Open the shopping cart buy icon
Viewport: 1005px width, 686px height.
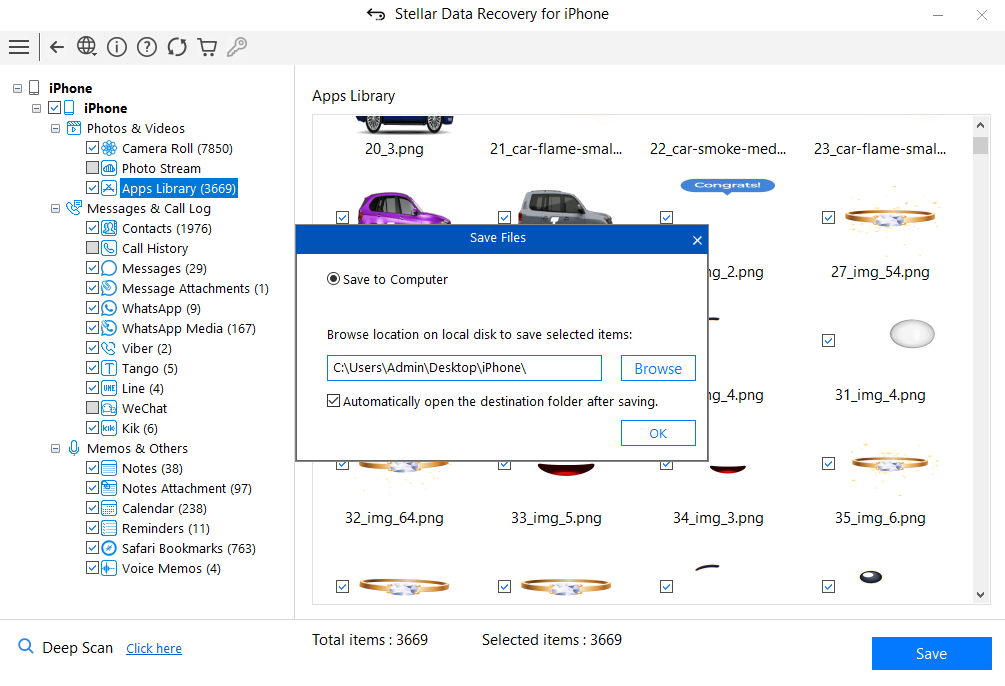[x=207, y=47]
